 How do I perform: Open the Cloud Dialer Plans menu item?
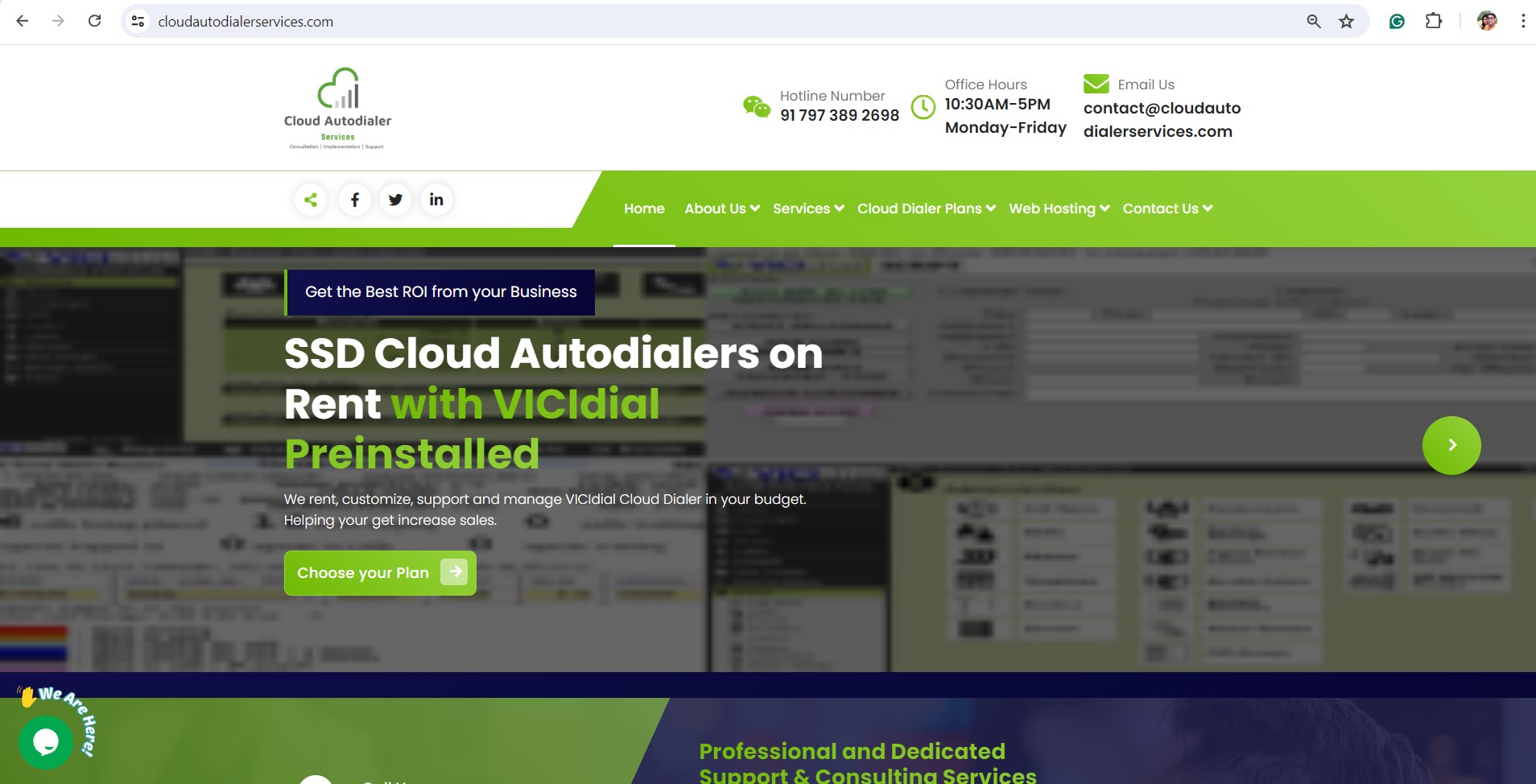919,208
